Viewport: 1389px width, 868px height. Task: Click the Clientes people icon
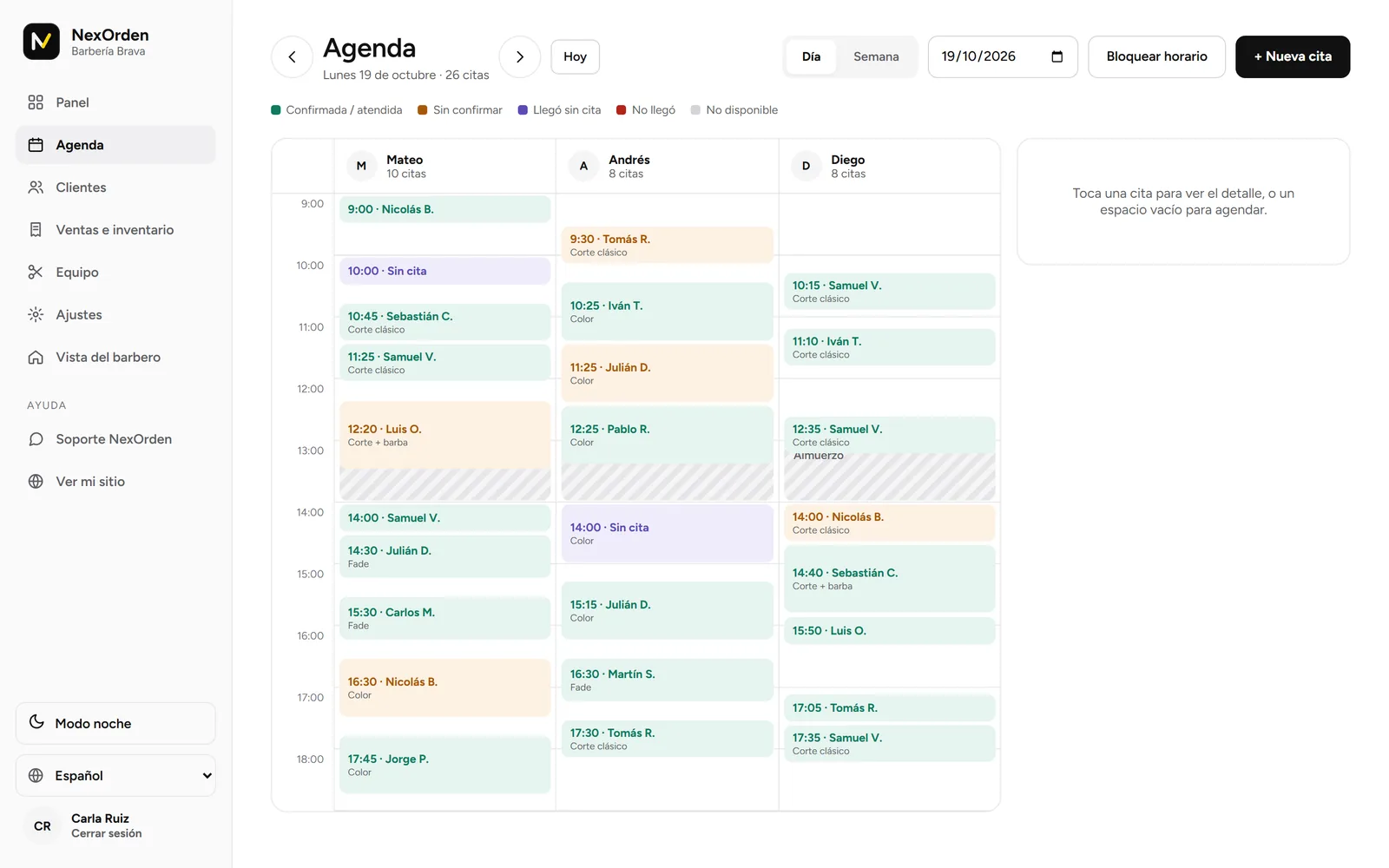point(36,187)
